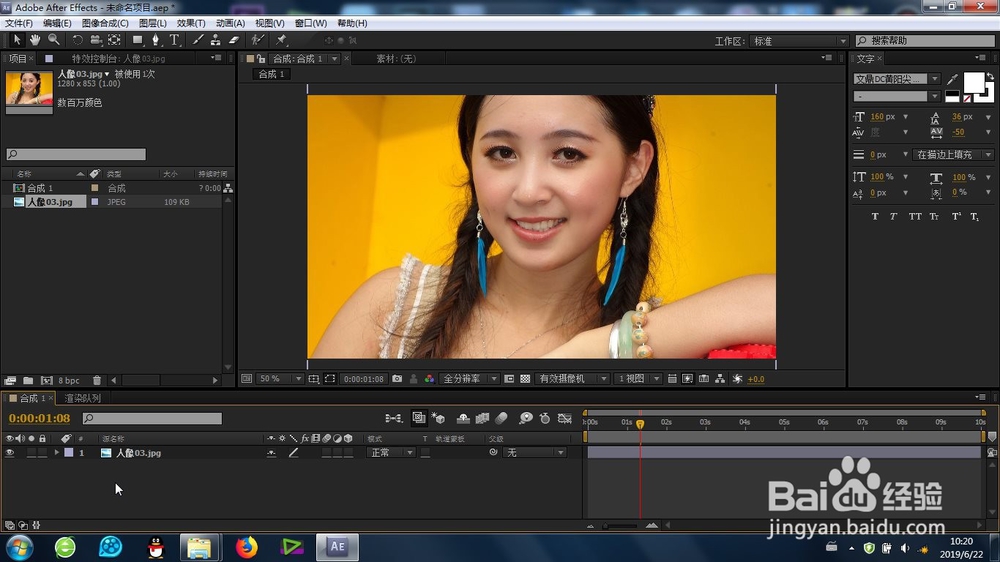Select the Eraser tool
Screen dimensions: 1000x562
pyautogui.click(x=234, y=40)
